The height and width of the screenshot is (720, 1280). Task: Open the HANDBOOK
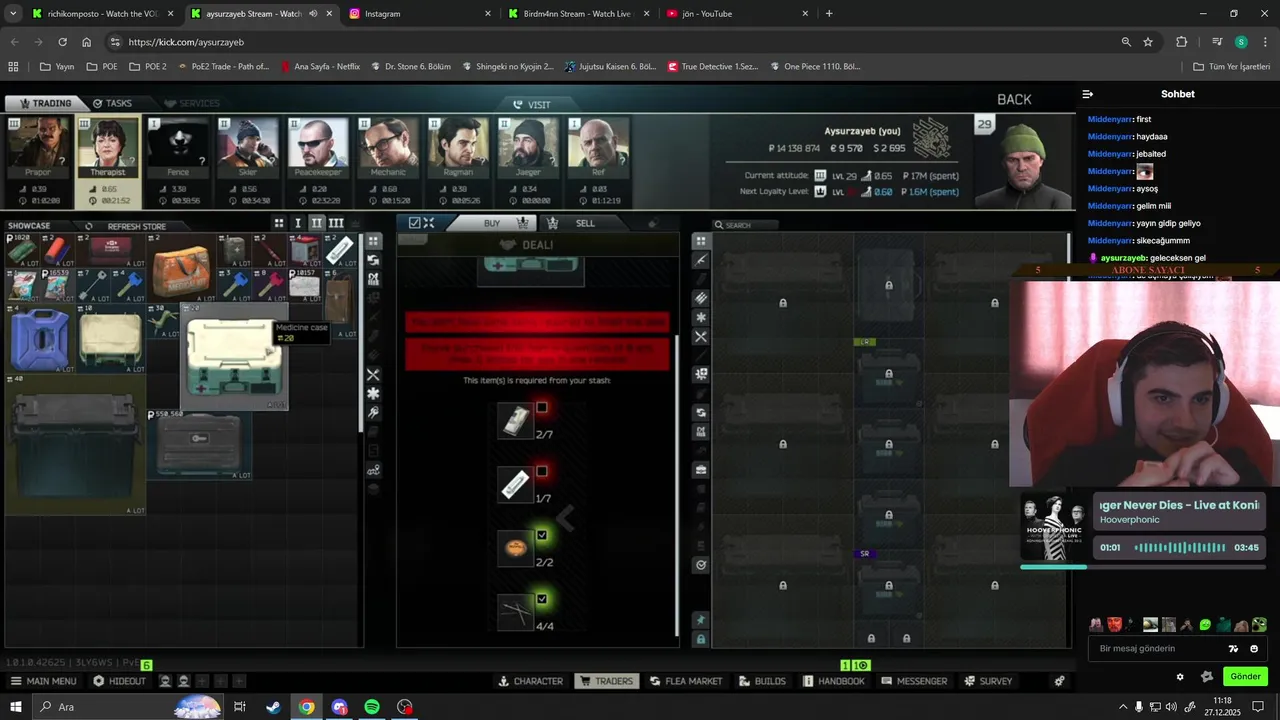pyautogui.click(x=833, y=681)
